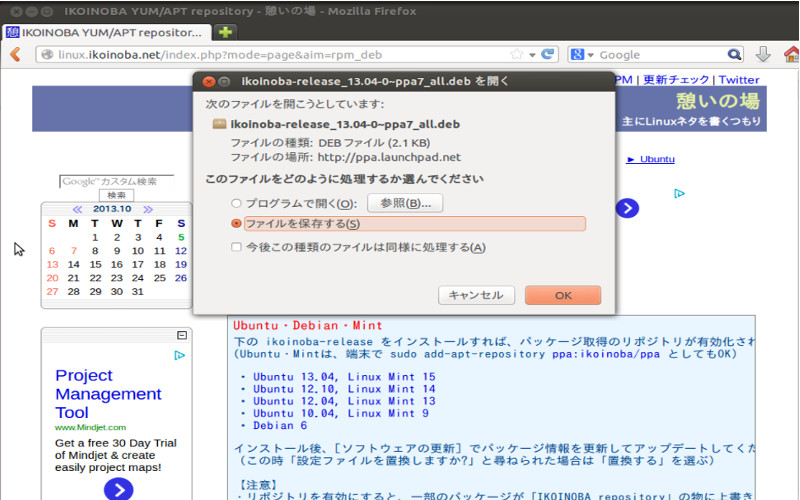Click the キャンセル button in dialog
Image resolution: width=800 pixels, height=500 pixels.
tap(476, 295)
